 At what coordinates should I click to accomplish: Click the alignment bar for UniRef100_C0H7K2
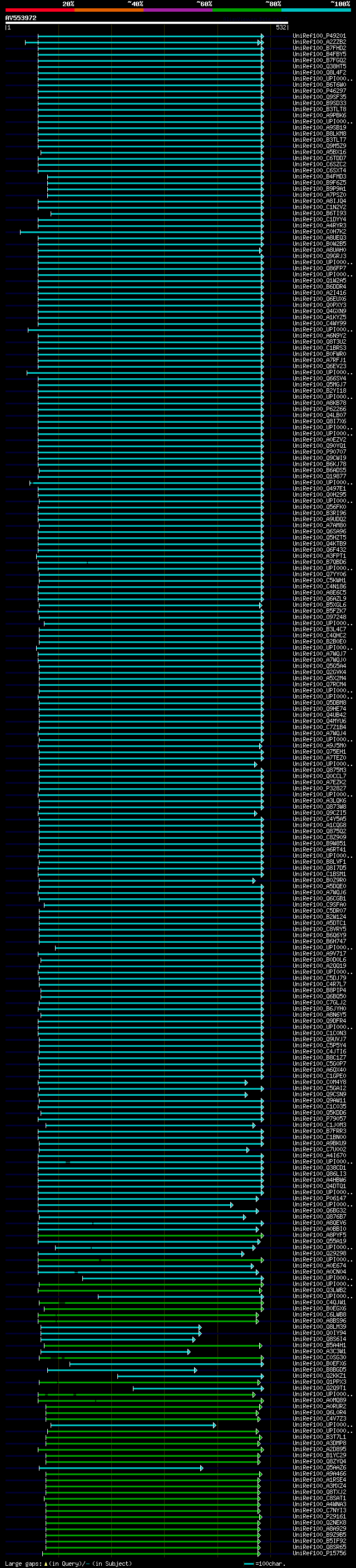point(142,231)
